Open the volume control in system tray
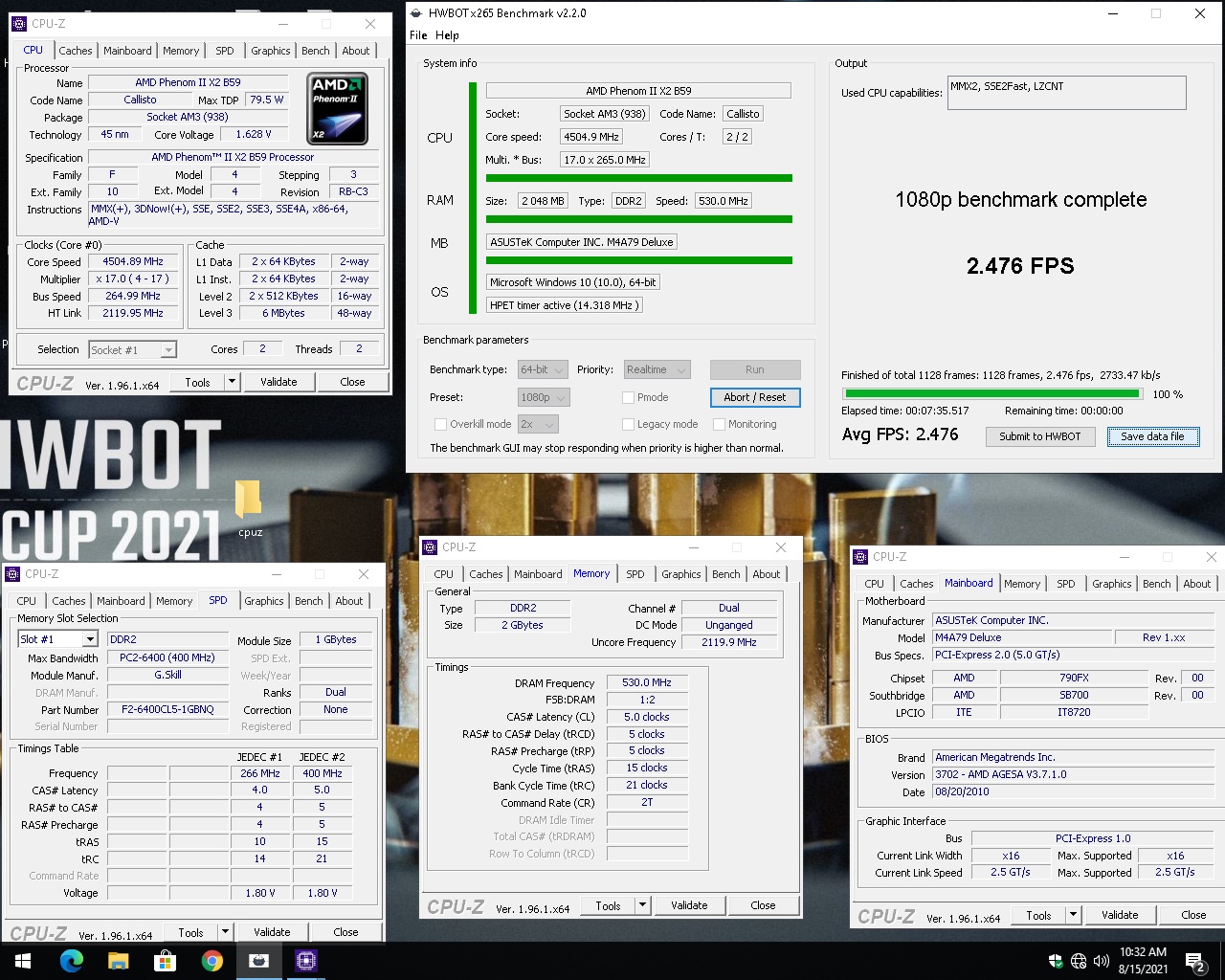The width and height of the screenshot is (1225, 980). tap(1101, 961)
